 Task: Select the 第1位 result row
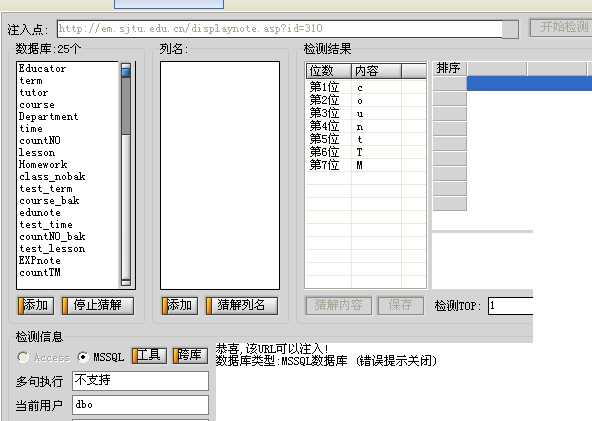click(365, 88)
